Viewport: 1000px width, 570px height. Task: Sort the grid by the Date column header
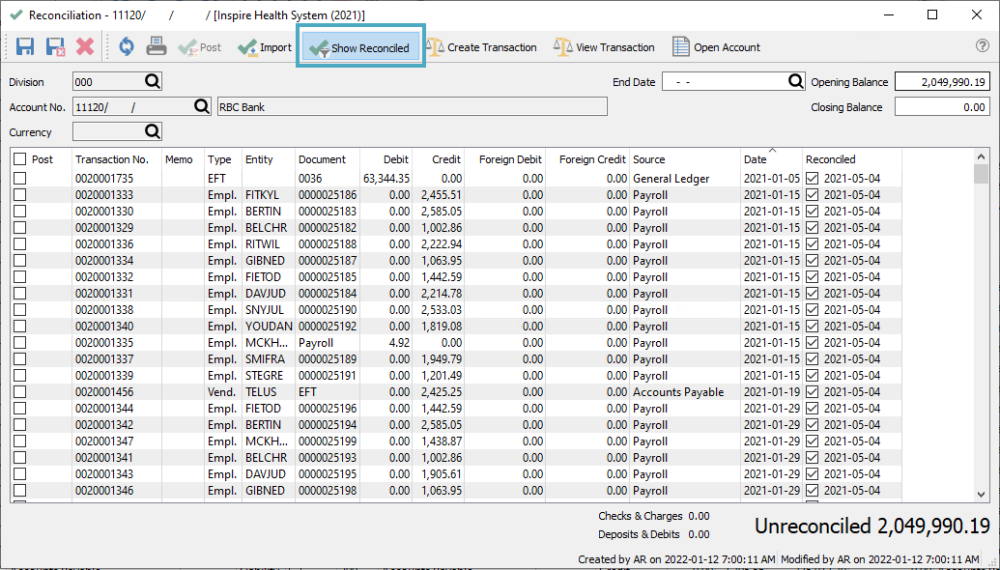(x=755, y=159)
